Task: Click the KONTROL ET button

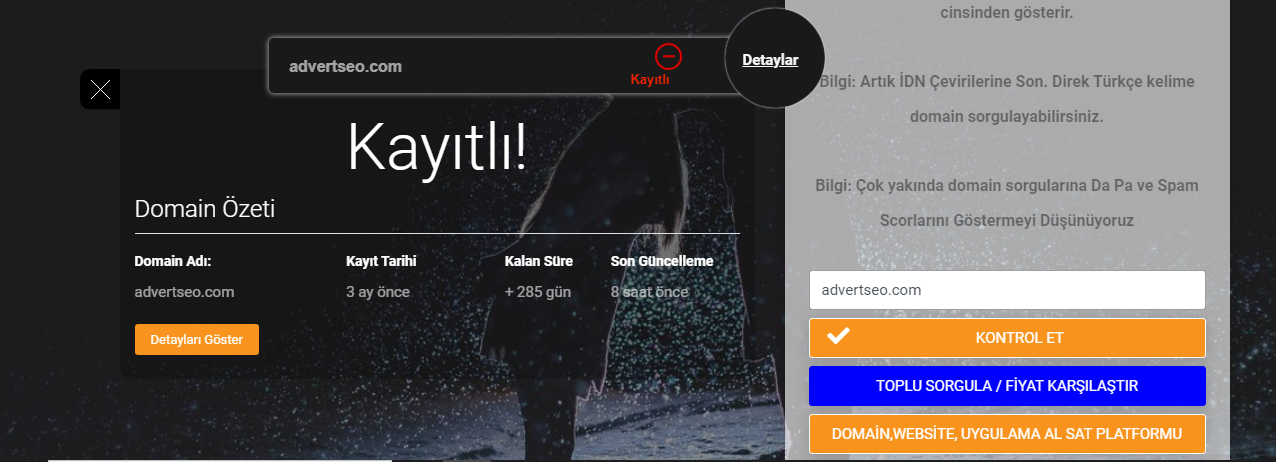Action: [x=1007, y=338]
